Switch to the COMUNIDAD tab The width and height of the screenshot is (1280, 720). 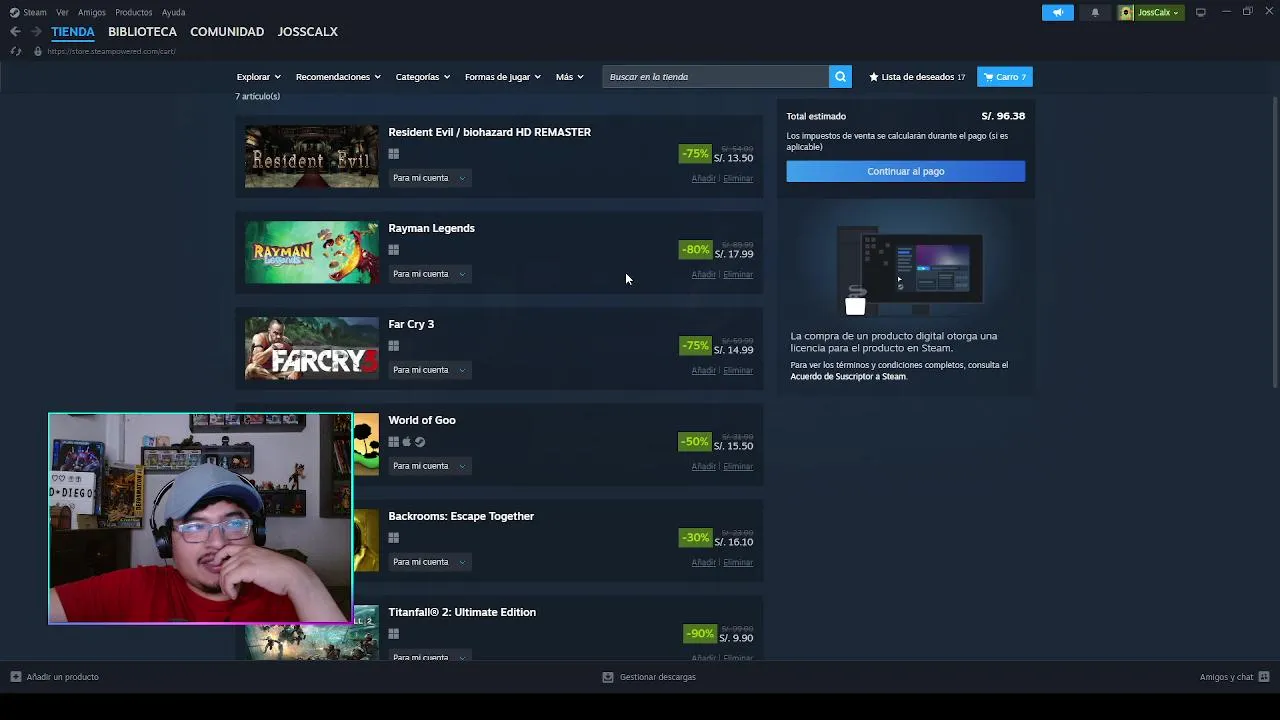(x=227, y=32)
